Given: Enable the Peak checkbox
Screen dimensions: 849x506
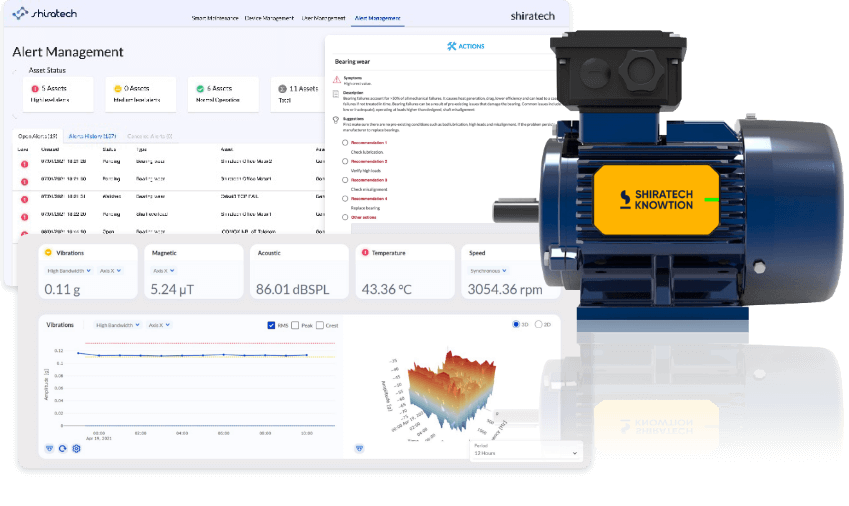Looking at the screenshot, I should (295, 325).
